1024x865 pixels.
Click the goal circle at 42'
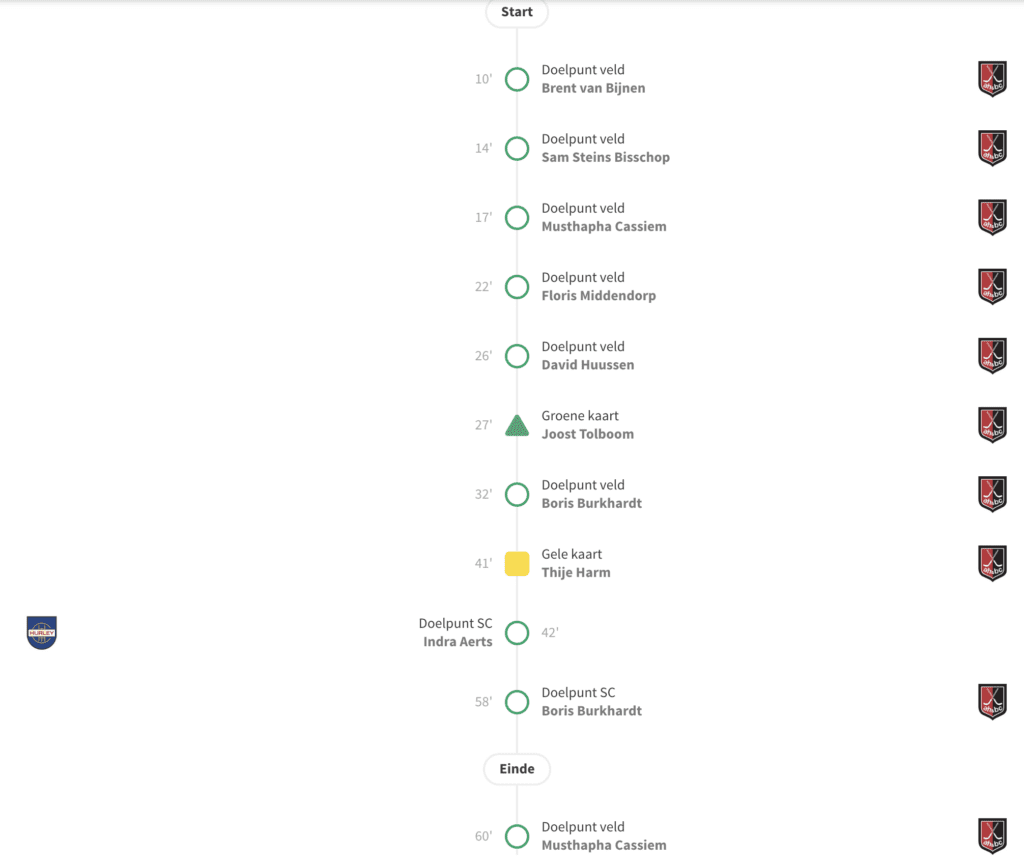click(x=517, y=633)
